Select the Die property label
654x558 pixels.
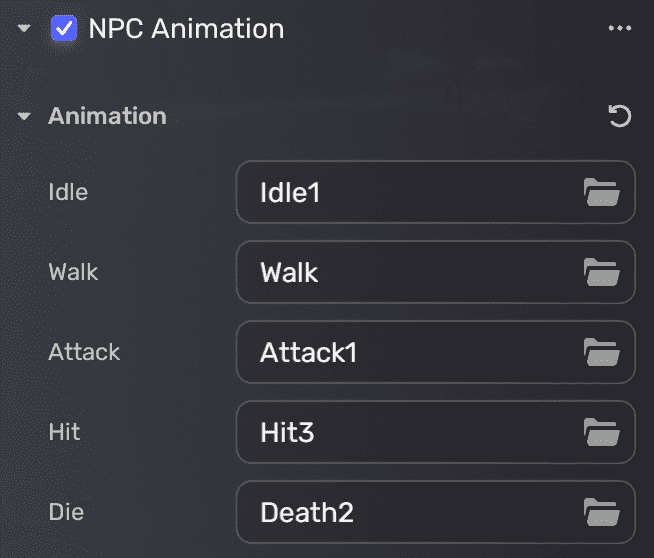point(66,512)
